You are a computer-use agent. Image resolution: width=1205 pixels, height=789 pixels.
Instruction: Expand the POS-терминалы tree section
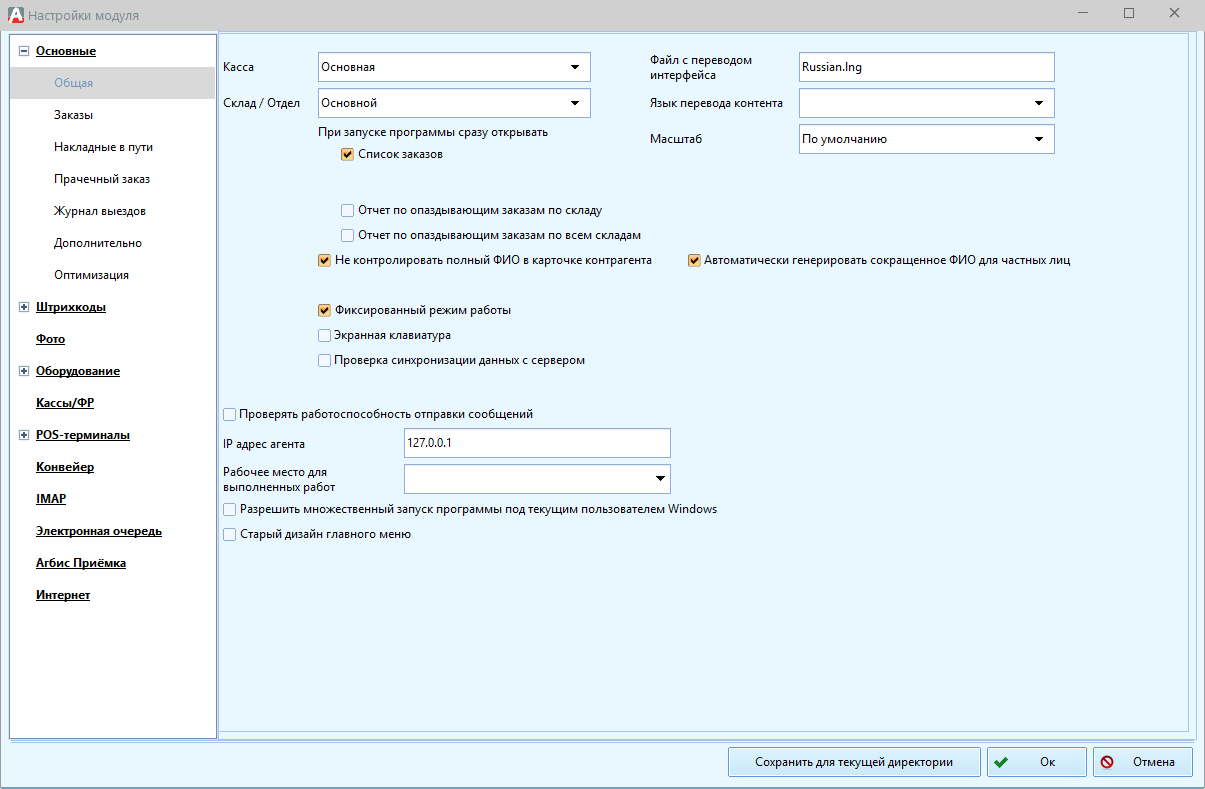tap(24, 435)
